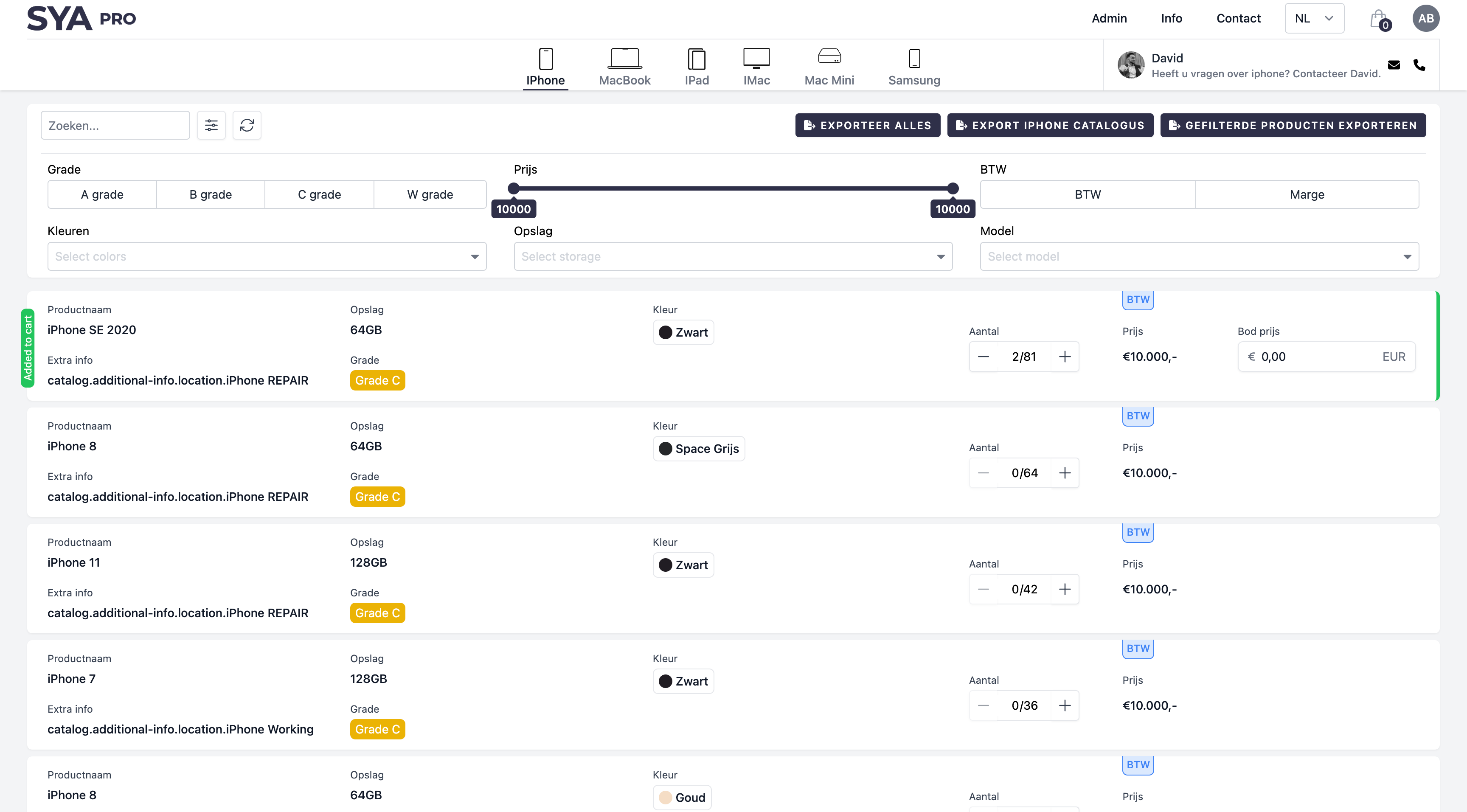This screenshot has height=812, width=1467.
Task: Open the Info menu link
Action: tap(1172, 18)
